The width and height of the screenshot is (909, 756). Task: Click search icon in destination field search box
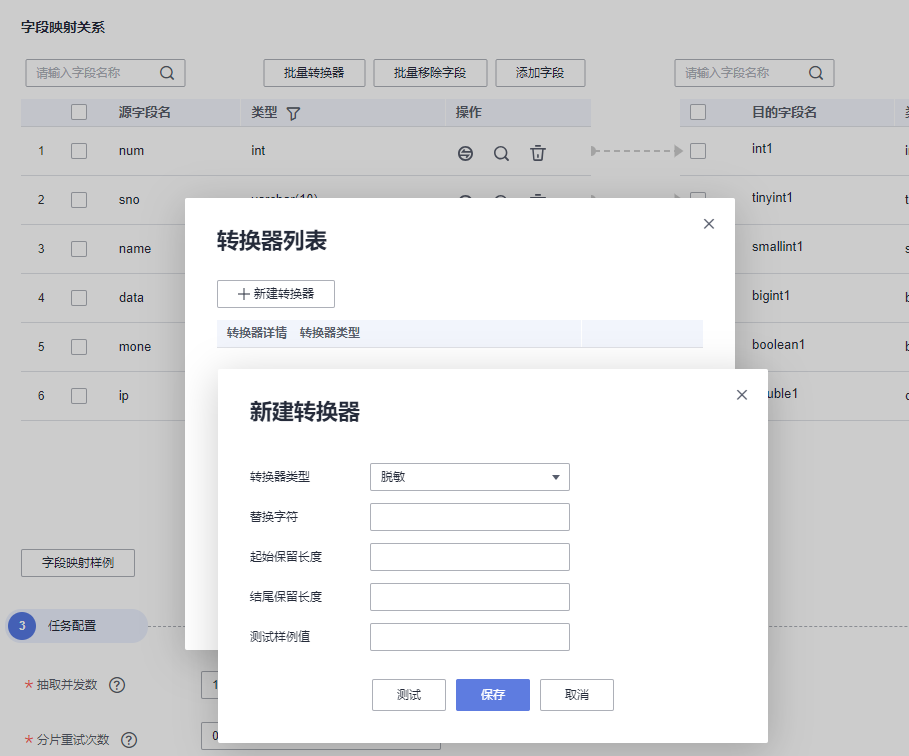(815, 73)
